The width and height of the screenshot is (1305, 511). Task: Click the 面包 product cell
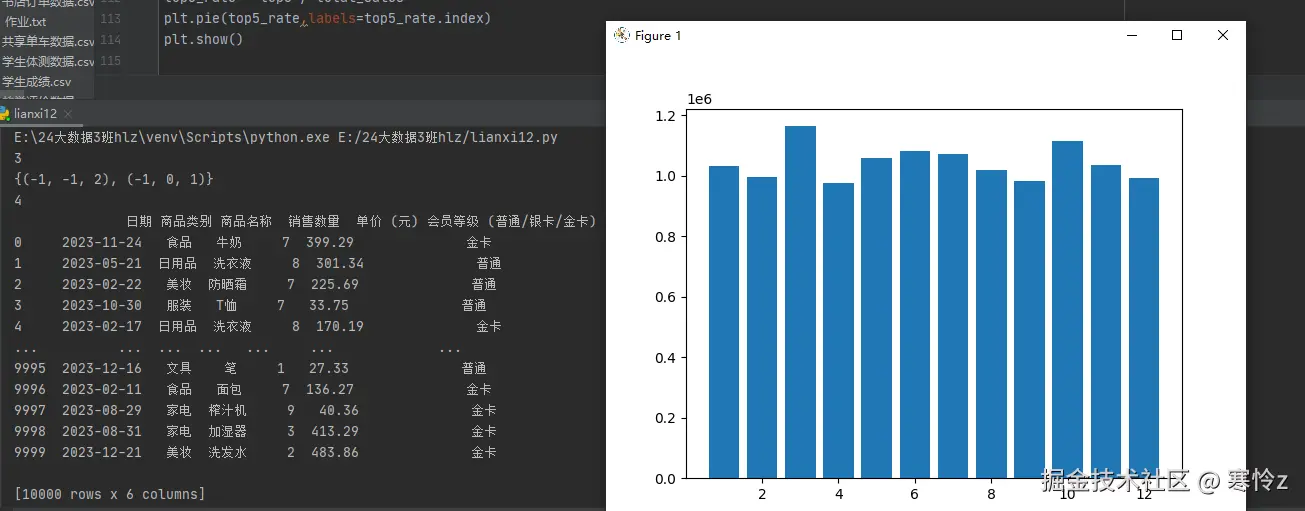pos(229,389)
